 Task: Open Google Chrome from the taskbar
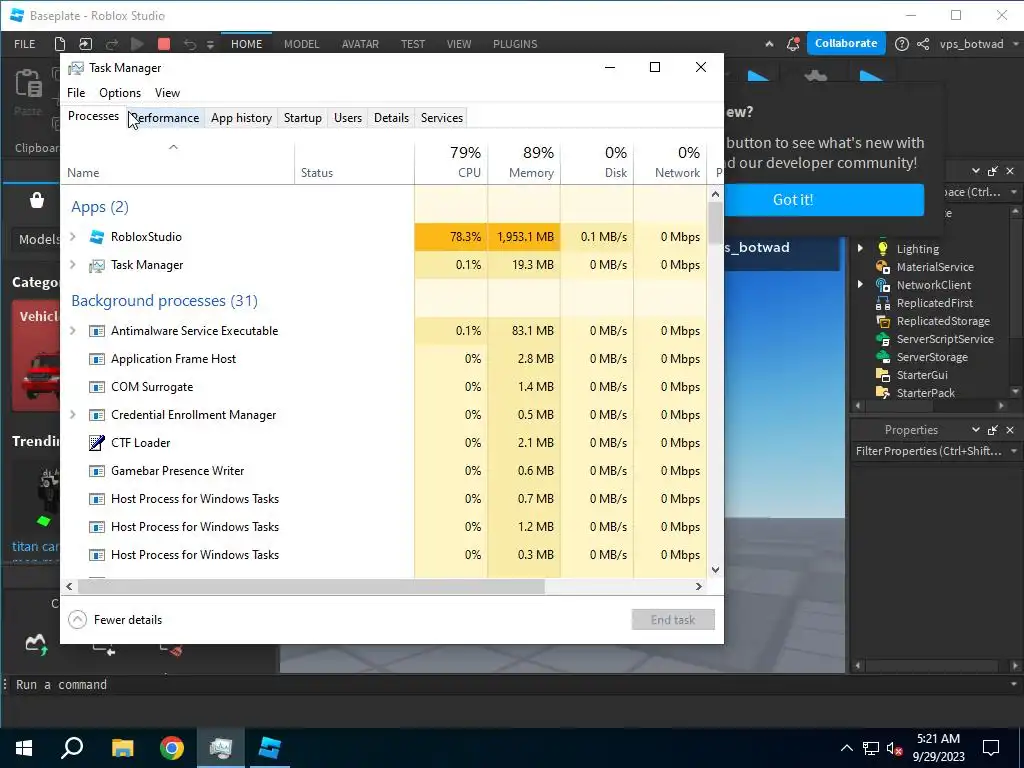tap(172, 748)
